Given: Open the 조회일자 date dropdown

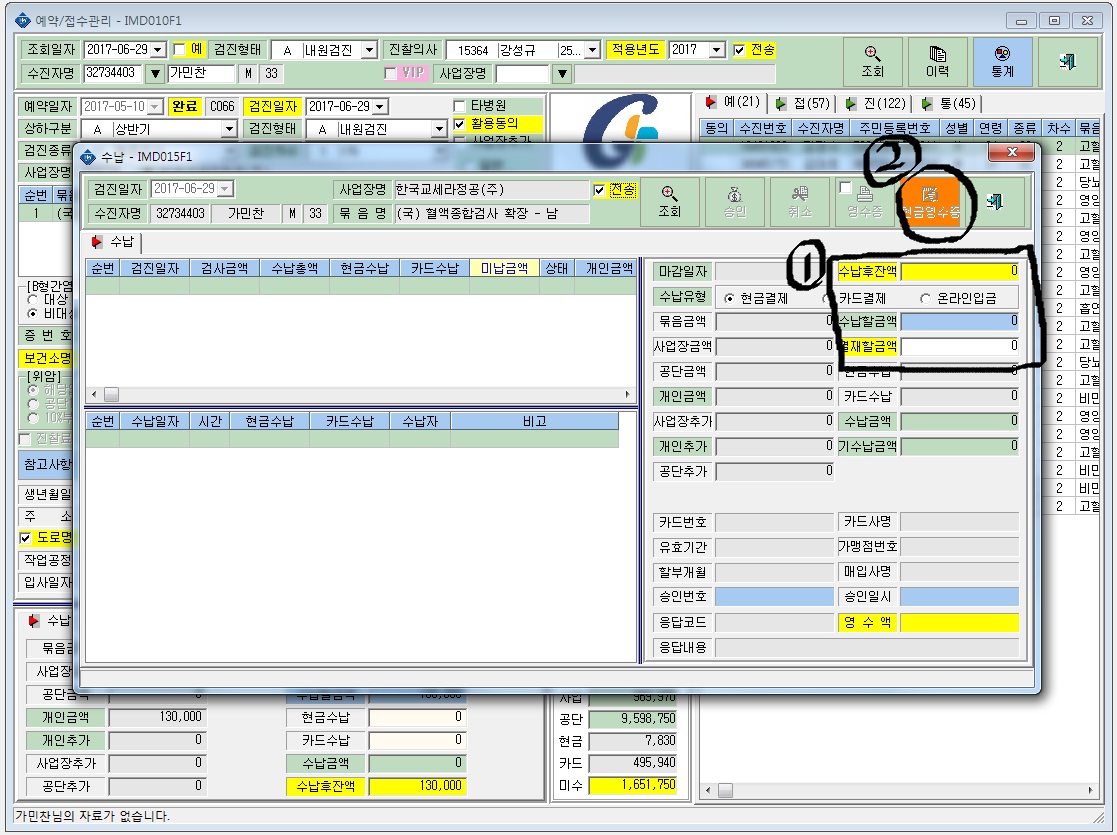Looking at the screenshot, I should pyautogui.click(x=158, y=50).
